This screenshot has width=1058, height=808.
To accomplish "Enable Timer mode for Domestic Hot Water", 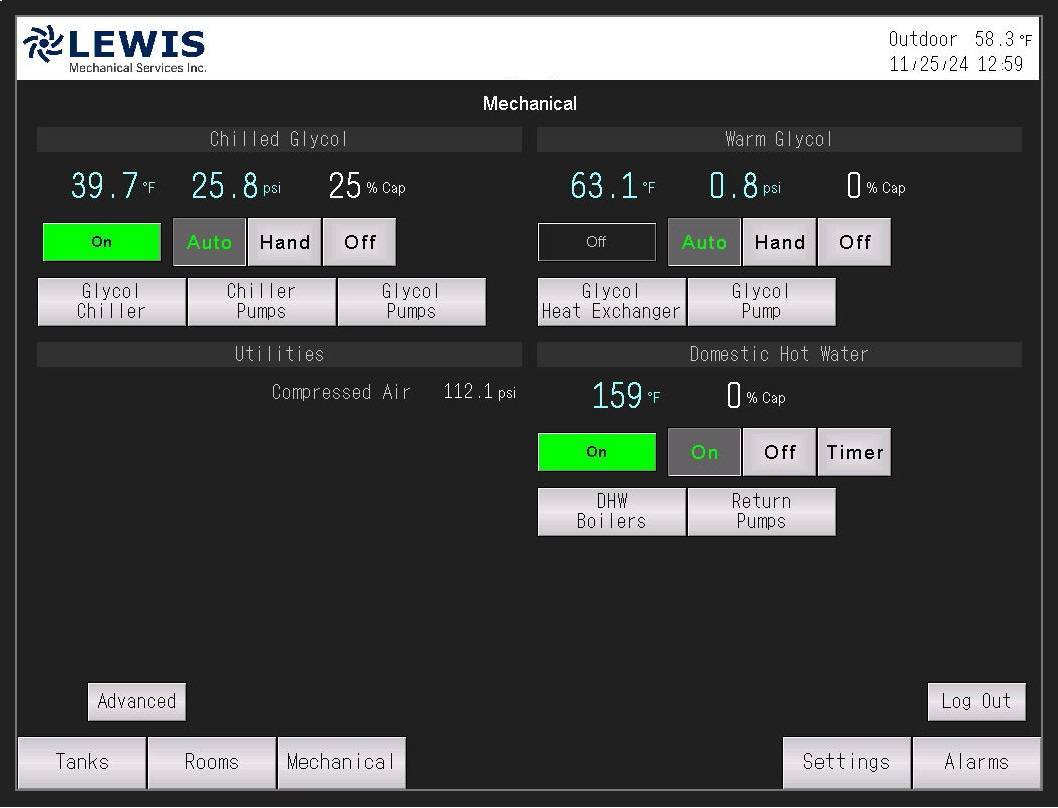I will pyautogui.click(x=854, y=451).
